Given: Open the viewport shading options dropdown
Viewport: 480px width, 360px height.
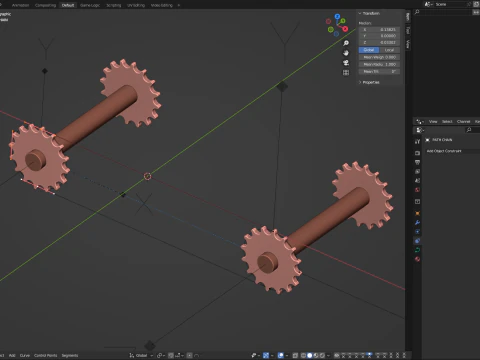Looking at the screenshot, I should pos(328,355).
